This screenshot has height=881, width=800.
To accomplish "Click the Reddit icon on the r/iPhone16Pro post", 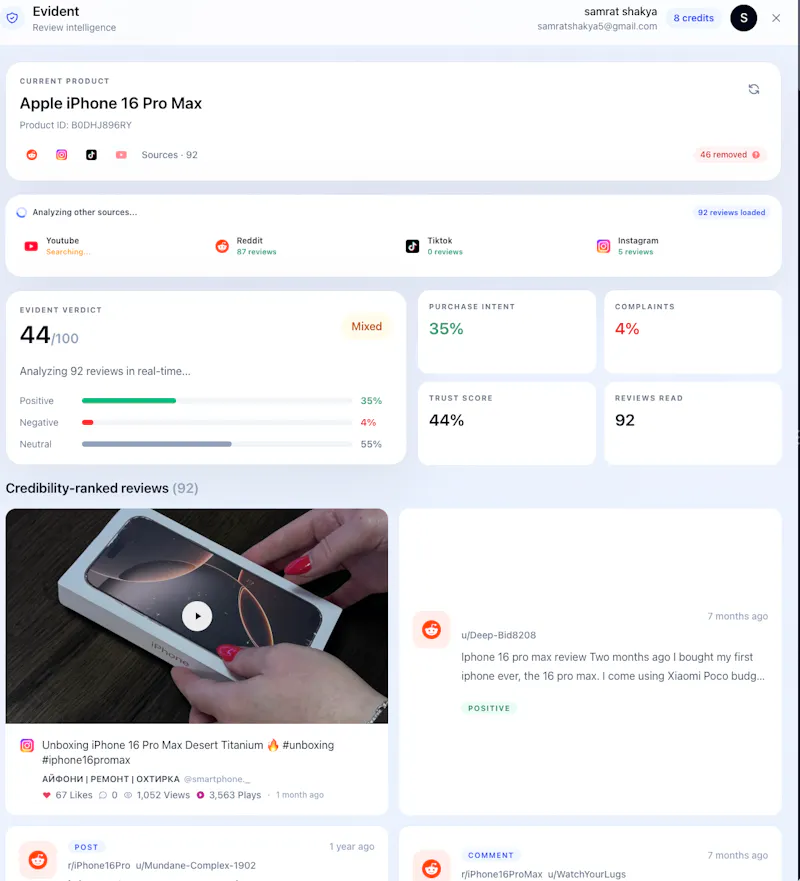I will pos(38,860).
